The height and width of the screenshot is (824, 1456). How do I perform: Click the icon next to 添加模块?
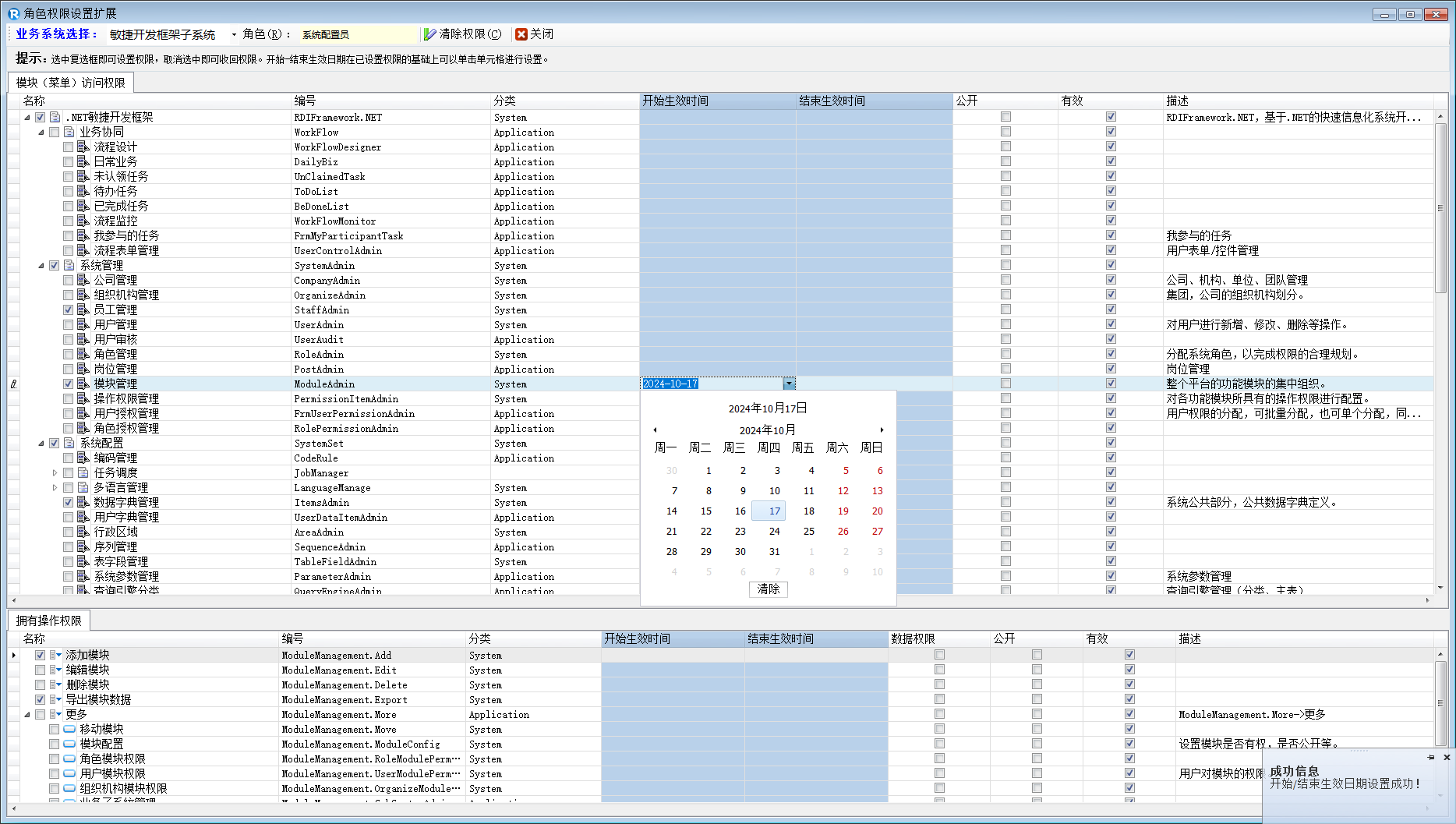(55, 655)
